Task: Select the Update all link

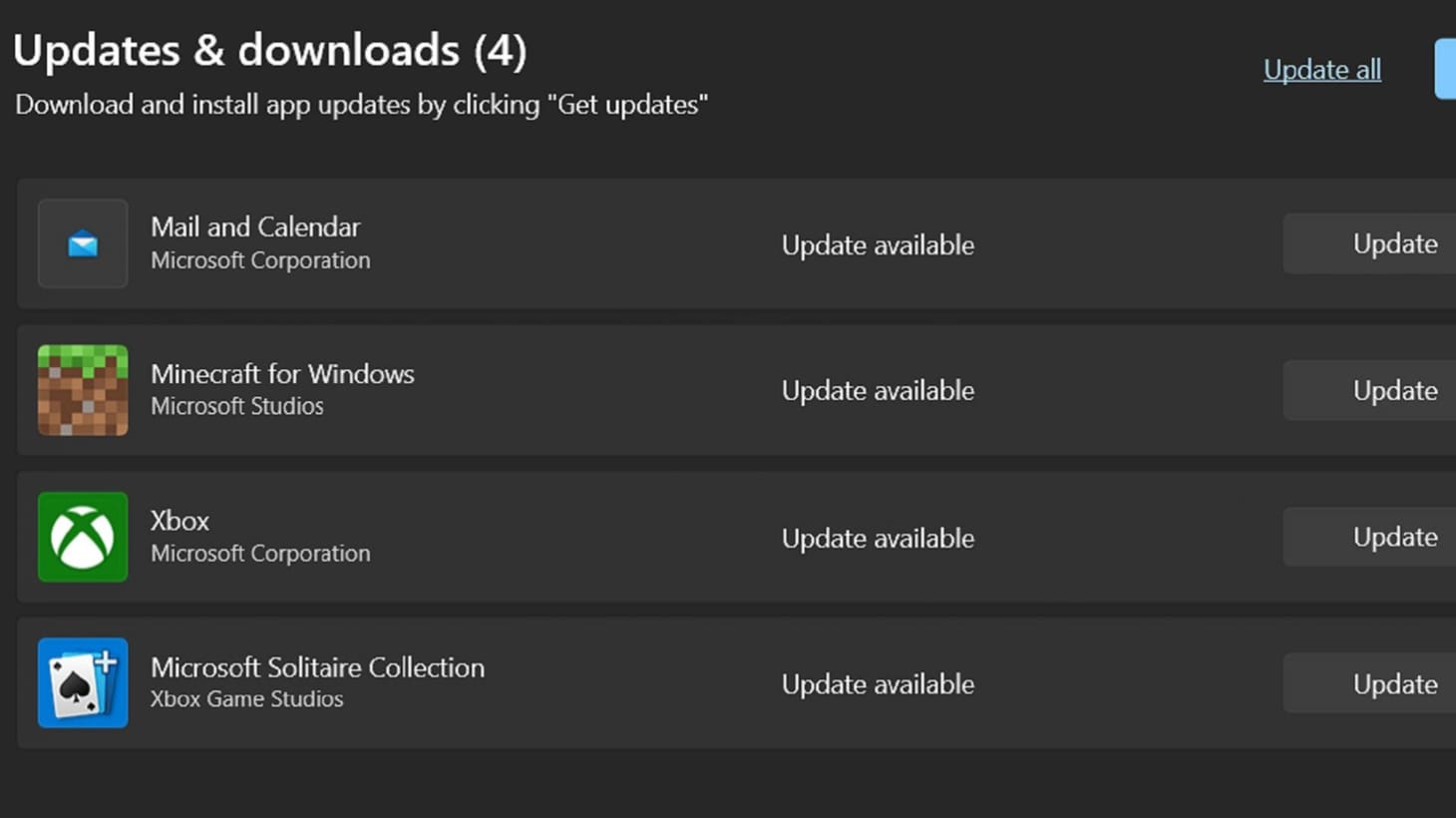Action: [1321, 69]
